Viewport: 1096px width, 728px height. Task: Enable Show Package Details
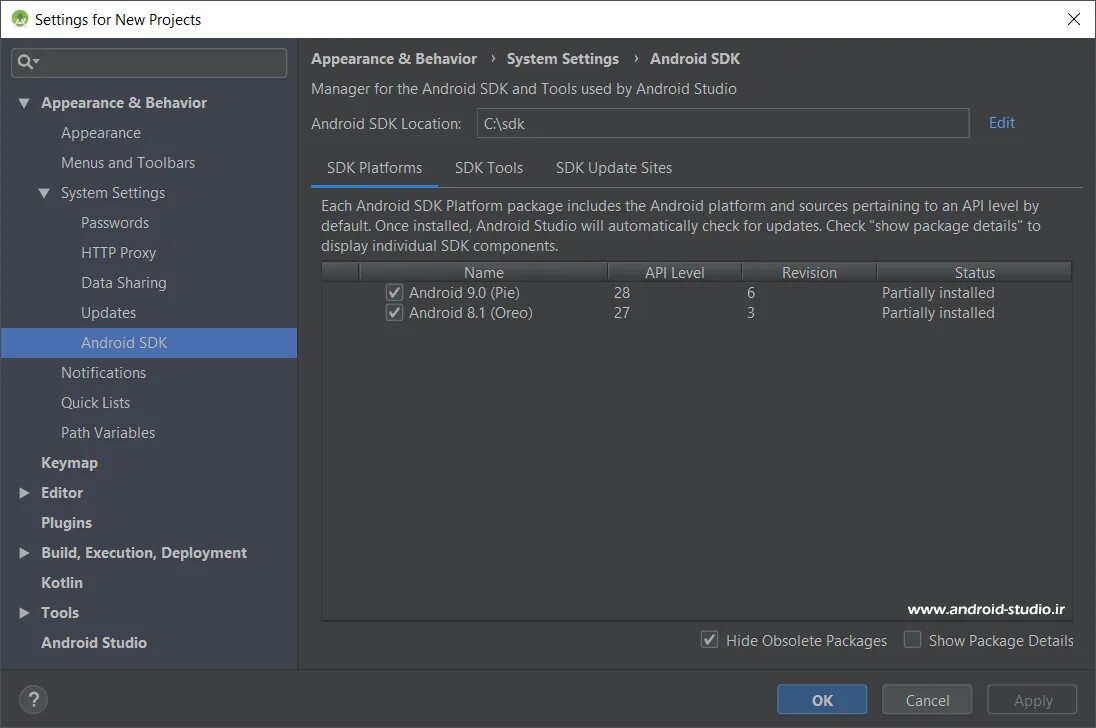(912, 639)
